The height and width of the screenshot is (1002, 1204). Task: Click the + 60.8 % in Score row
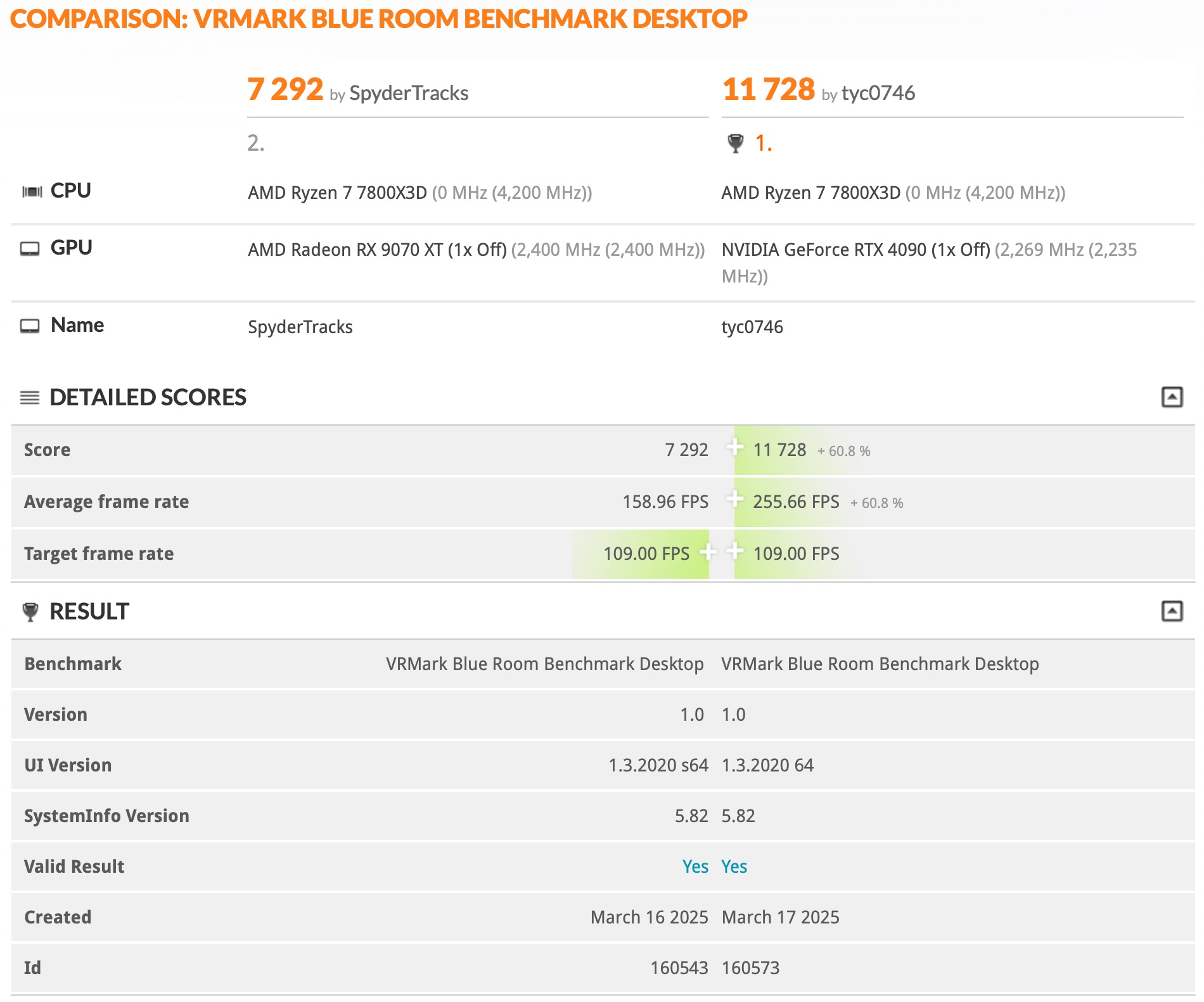click(x=843, y=451)
